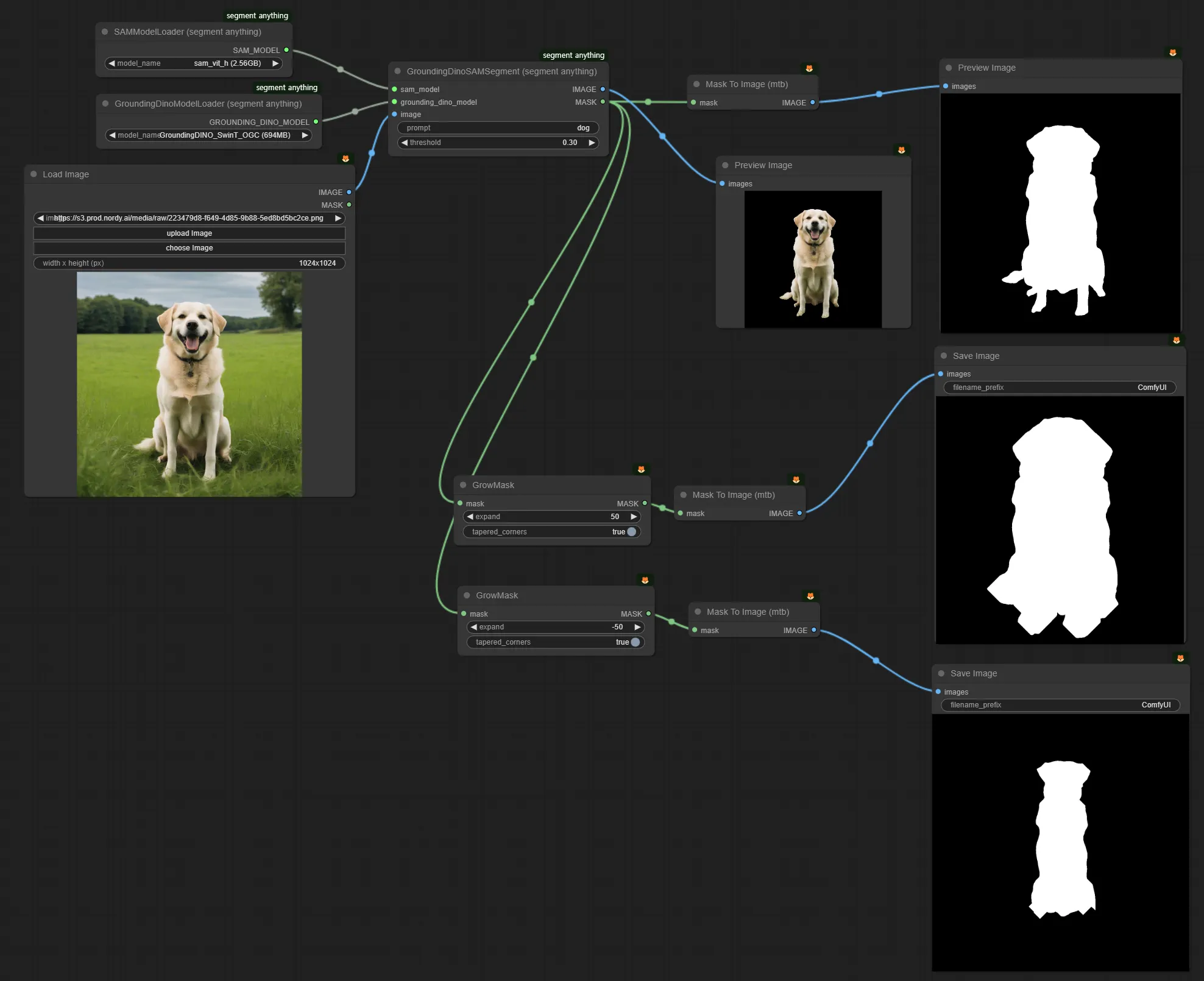
Task: Advance Load Image file selector with right arrow
Action: (338, 218)
